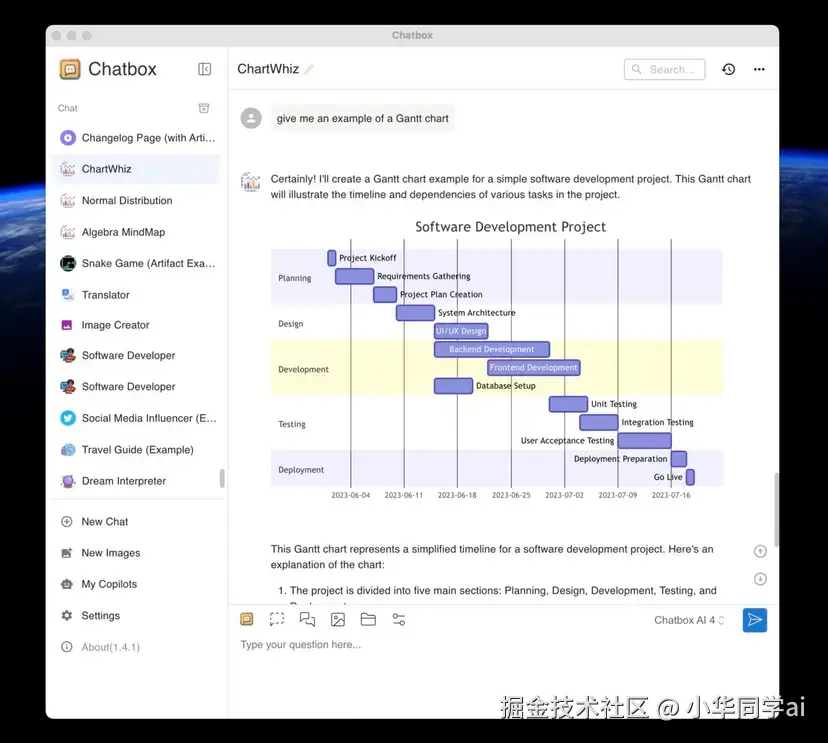The image size is (828, 743).
Task: Click the archive chats icon beside Chat
Action: point(204,108)
